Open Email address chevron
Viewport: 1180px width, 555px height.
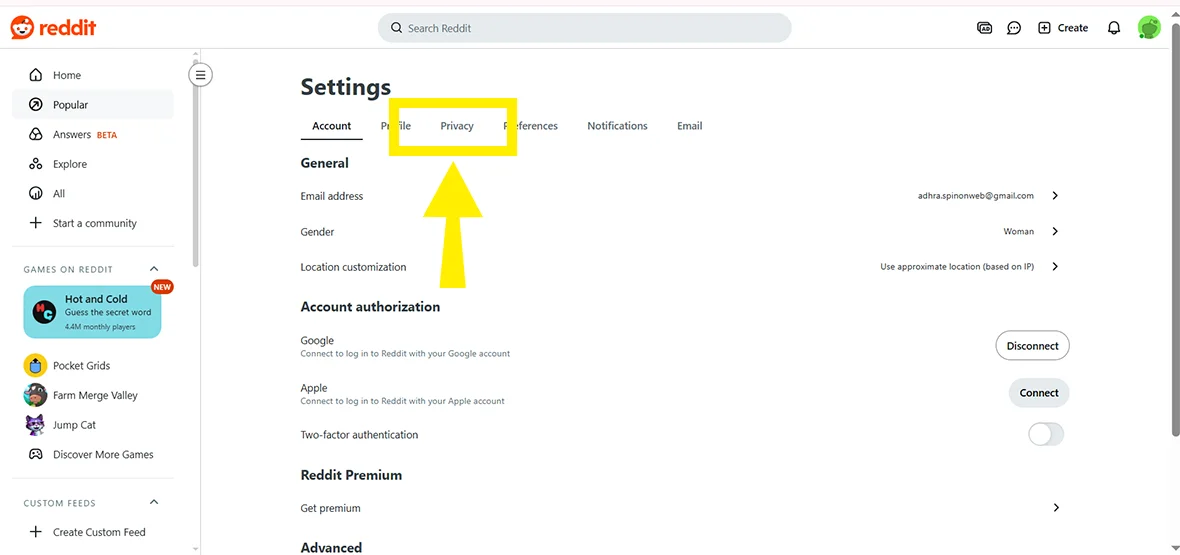tap(1055, 196)
